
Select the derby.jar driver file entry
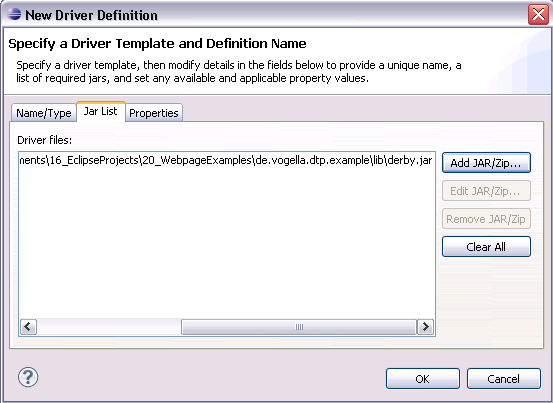226,160
